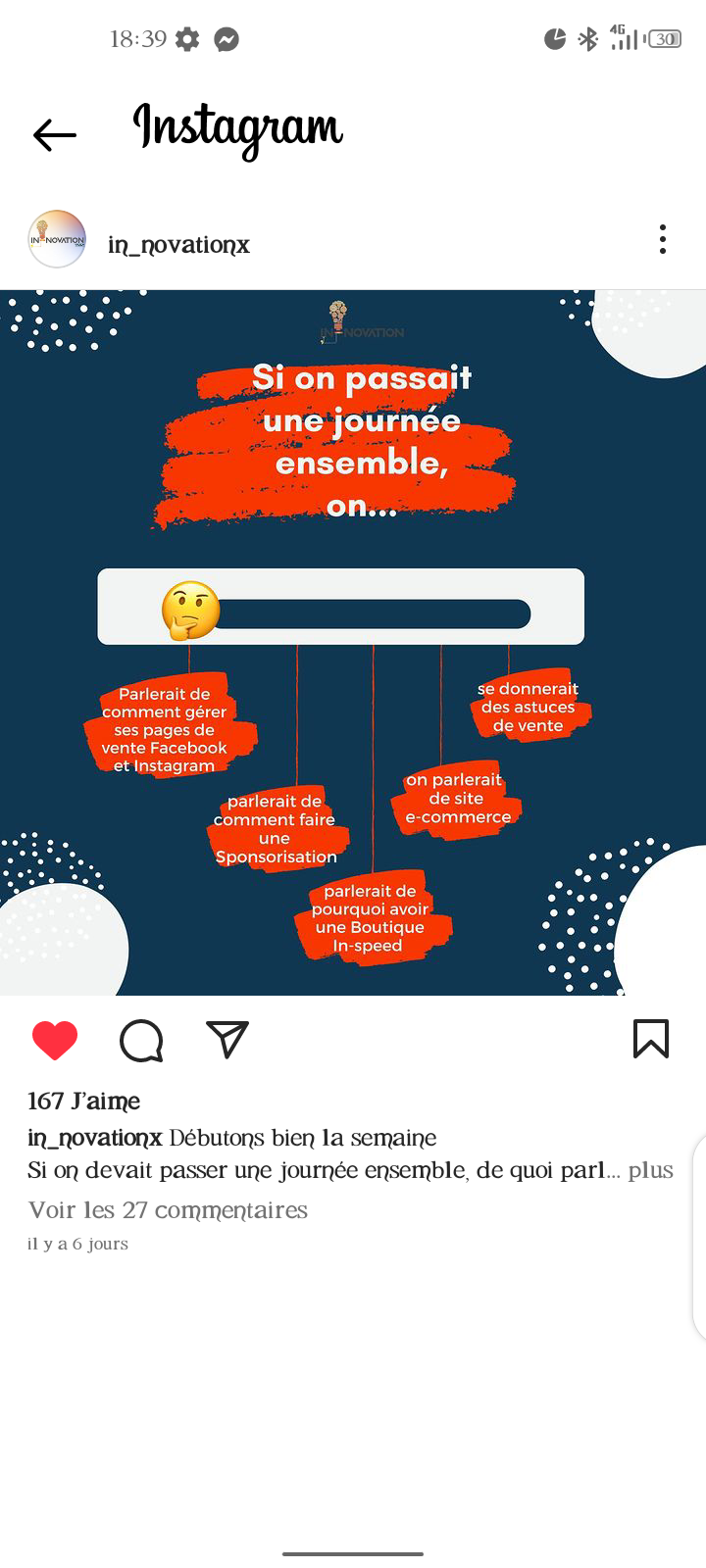
Task: Tap the back arrow icon
Action: (54, 135)
